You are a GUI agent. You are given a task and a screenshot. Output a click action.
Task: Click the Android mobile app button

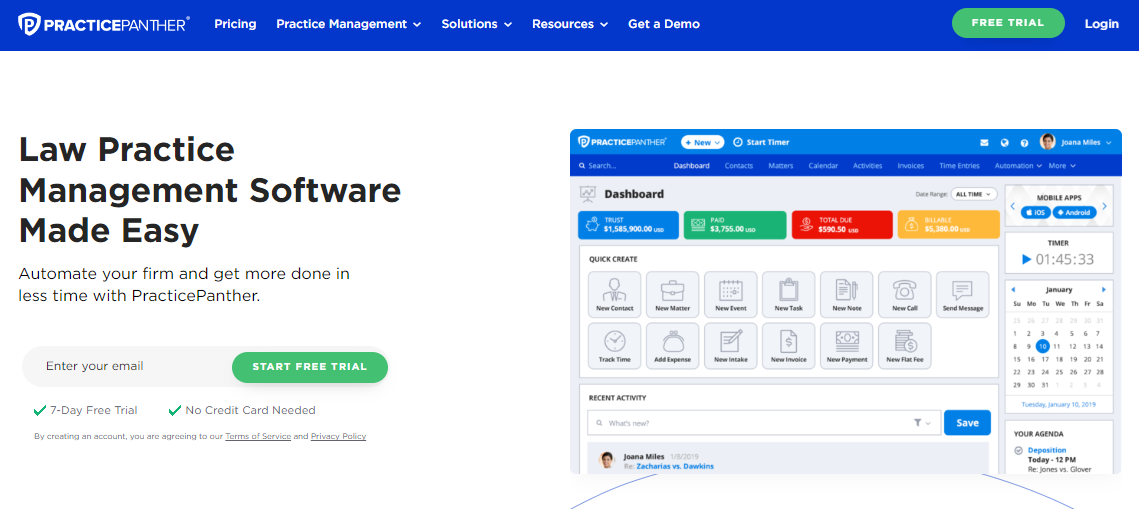[1074, 213]
